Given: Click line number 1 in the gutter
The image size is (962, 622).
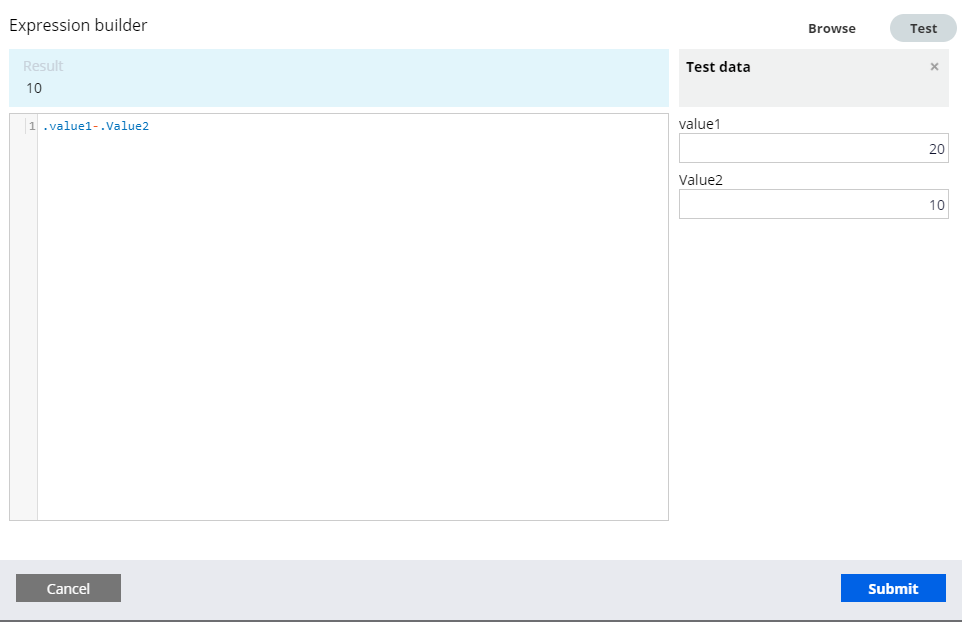Looking at the screenshot, I should pos(31,126).
